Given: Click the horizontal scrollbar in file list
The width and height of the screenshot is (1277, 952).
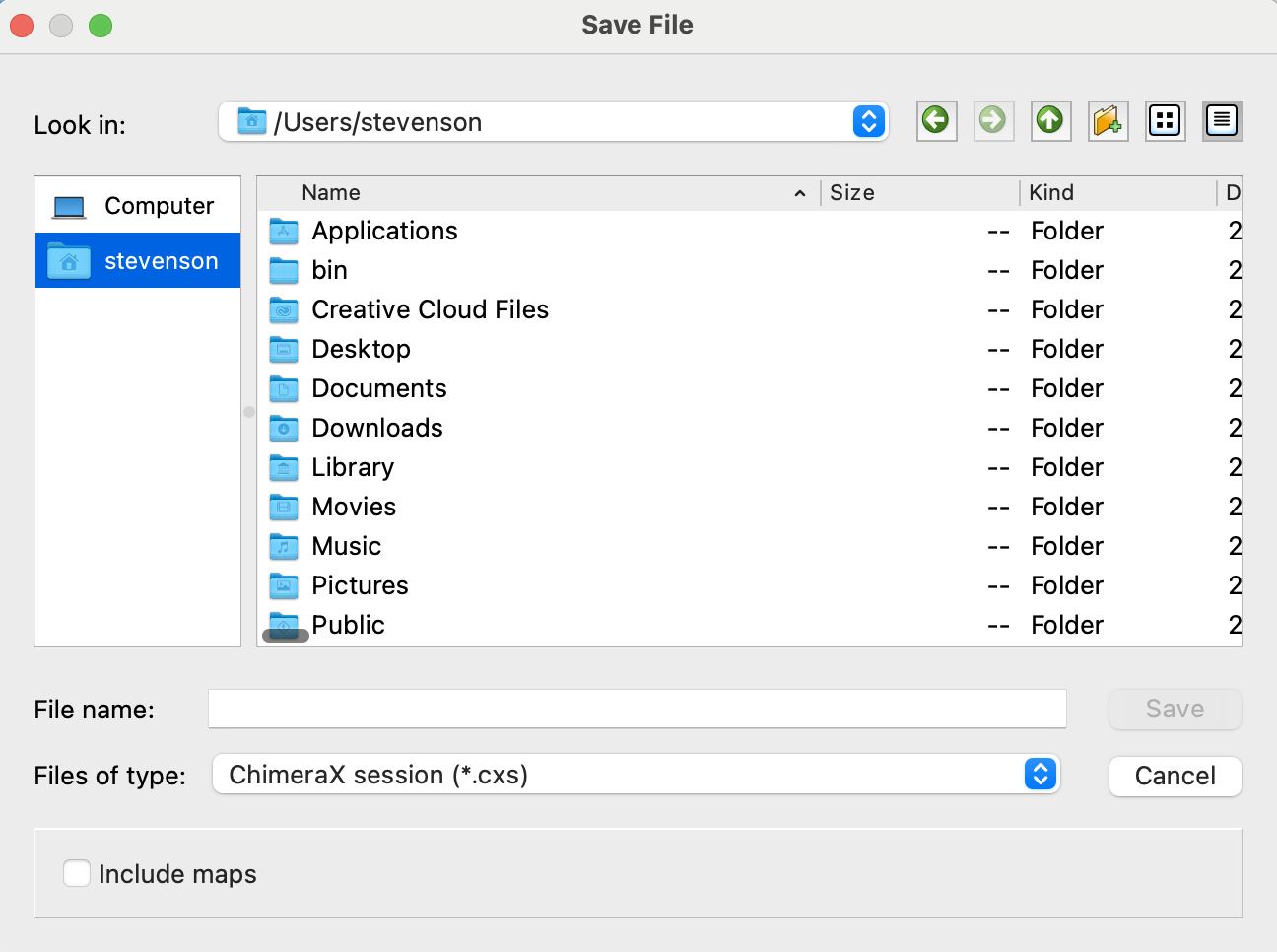Looking at the screenshot, I should click(x=287, y=636).
